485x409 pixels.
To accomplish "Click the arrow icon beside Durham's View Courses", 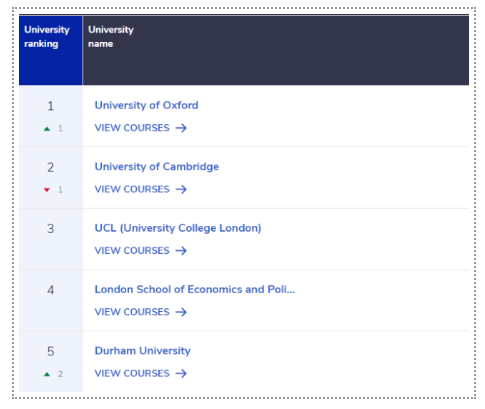I will [181, 373].
